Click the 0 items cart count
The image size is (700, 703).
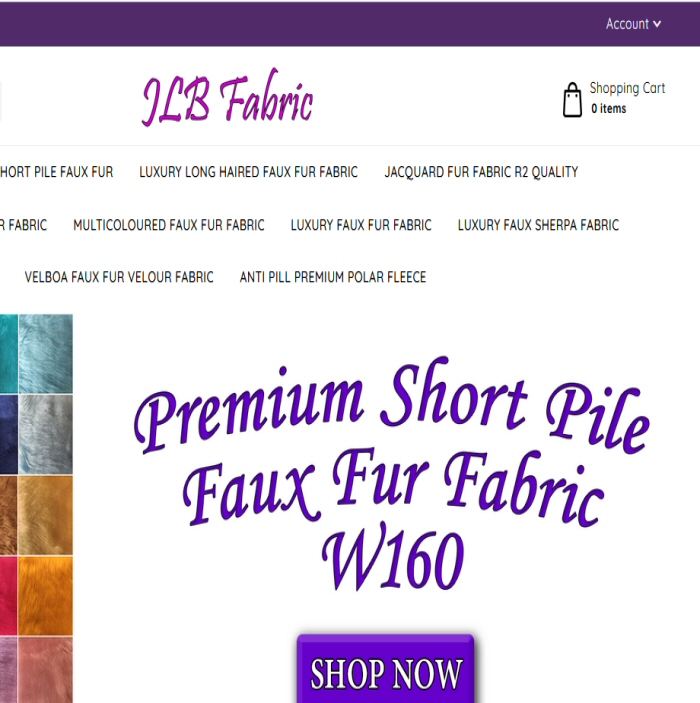pos(609,109)
